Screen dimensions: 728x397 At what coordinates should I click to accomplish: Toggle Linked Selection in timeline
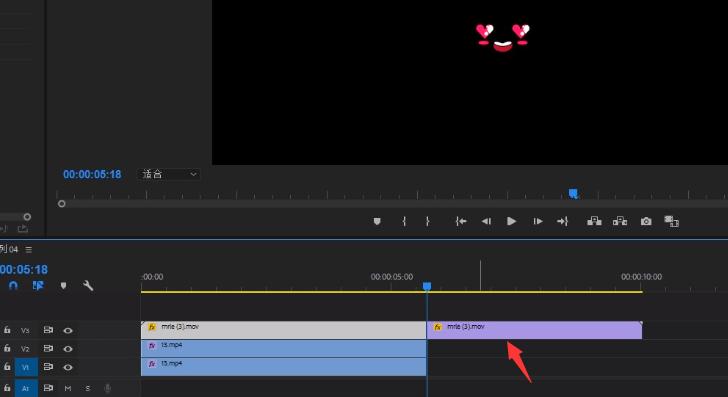[x=38, y=285]
